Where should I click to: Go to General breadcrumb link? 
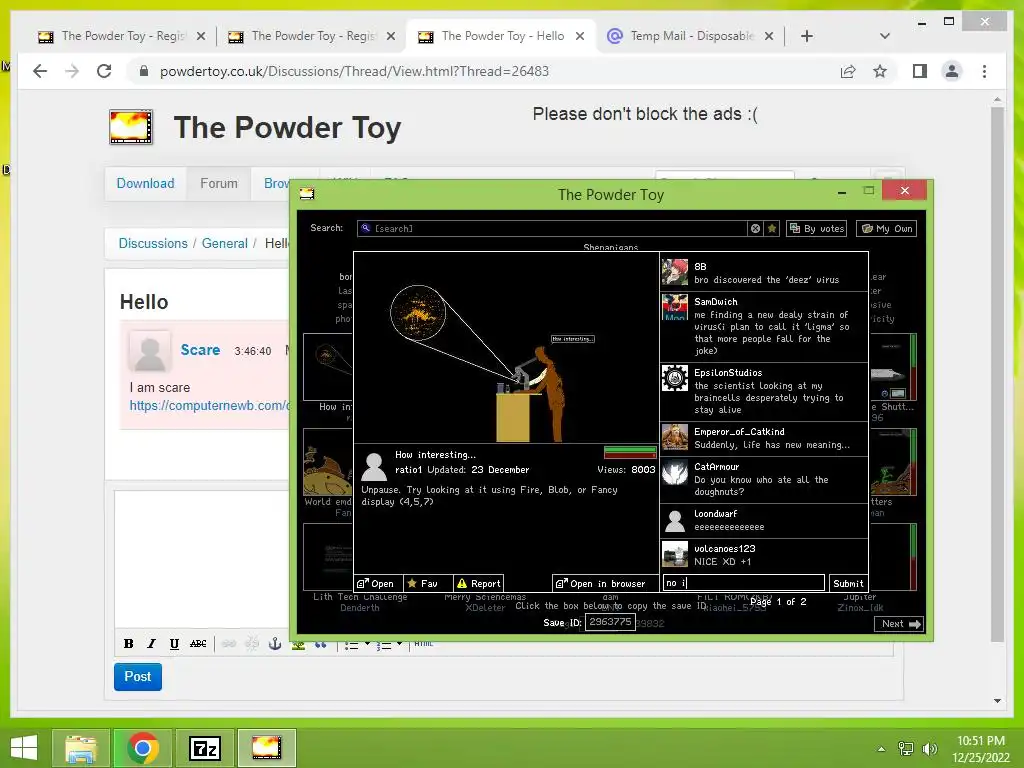click(x=225, y=244)
